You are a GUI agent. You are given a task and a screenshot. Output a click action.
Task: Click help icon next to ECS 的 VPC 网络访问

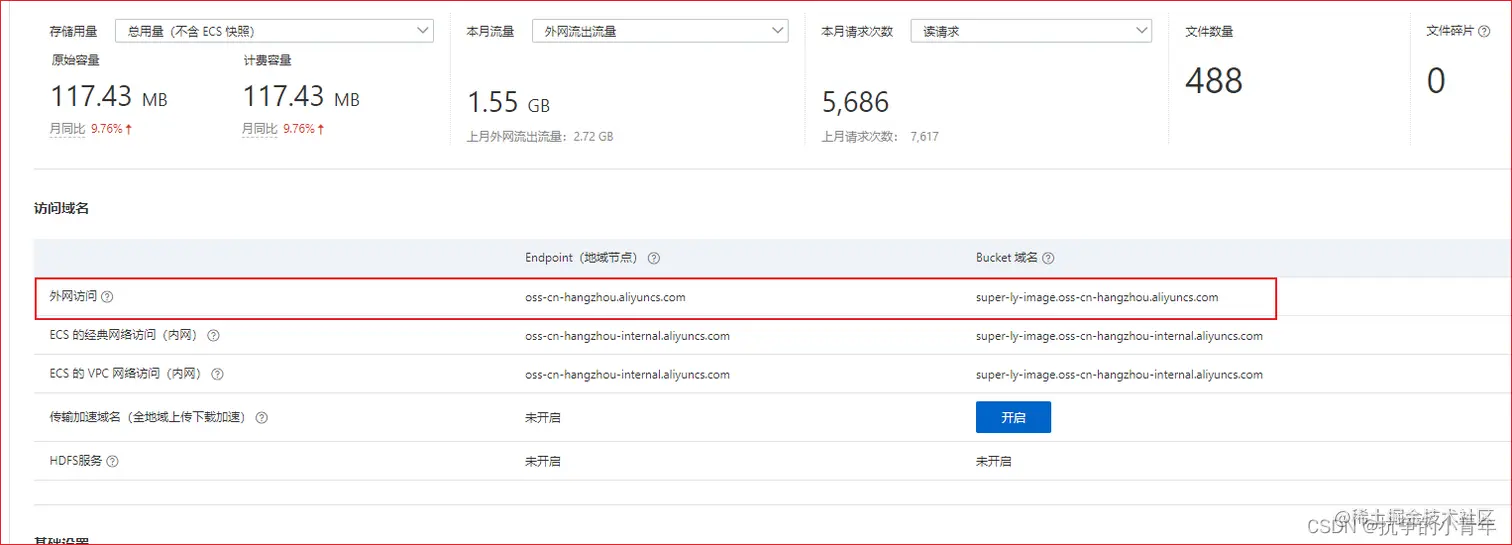pyautogui.click(x=217, y=375)
